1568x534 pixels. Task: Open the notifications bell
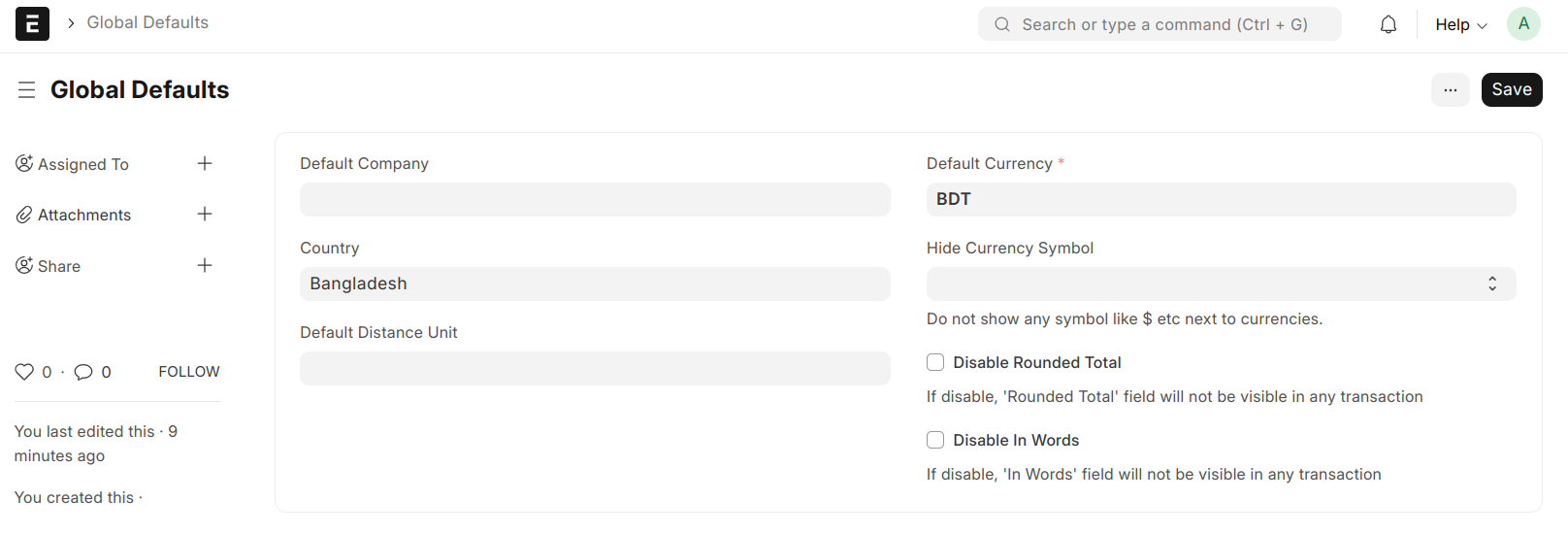coord(1388,24)
